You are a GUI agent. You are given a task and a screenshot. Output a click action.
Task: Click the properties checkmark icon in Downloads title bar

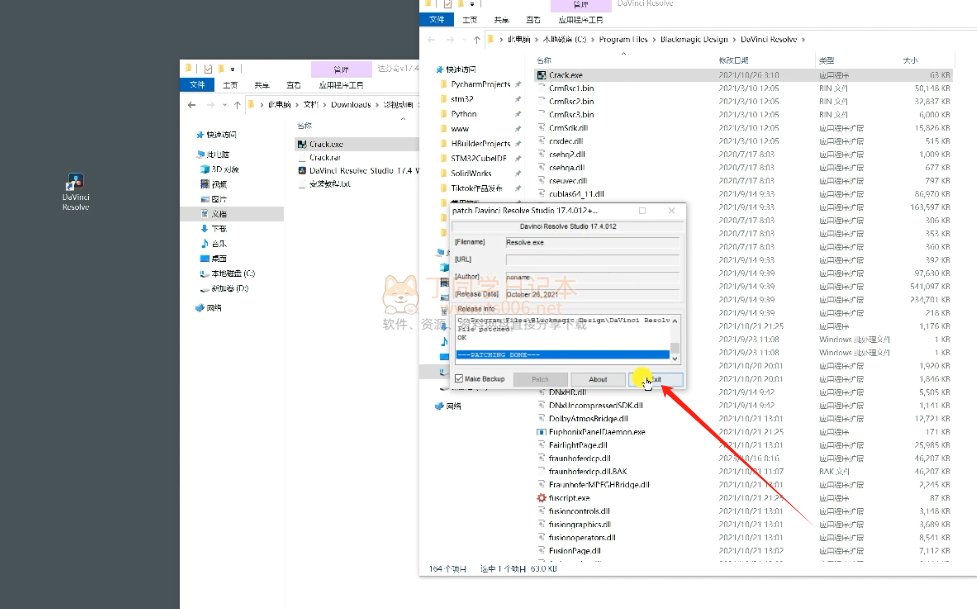tap(208, 69)
